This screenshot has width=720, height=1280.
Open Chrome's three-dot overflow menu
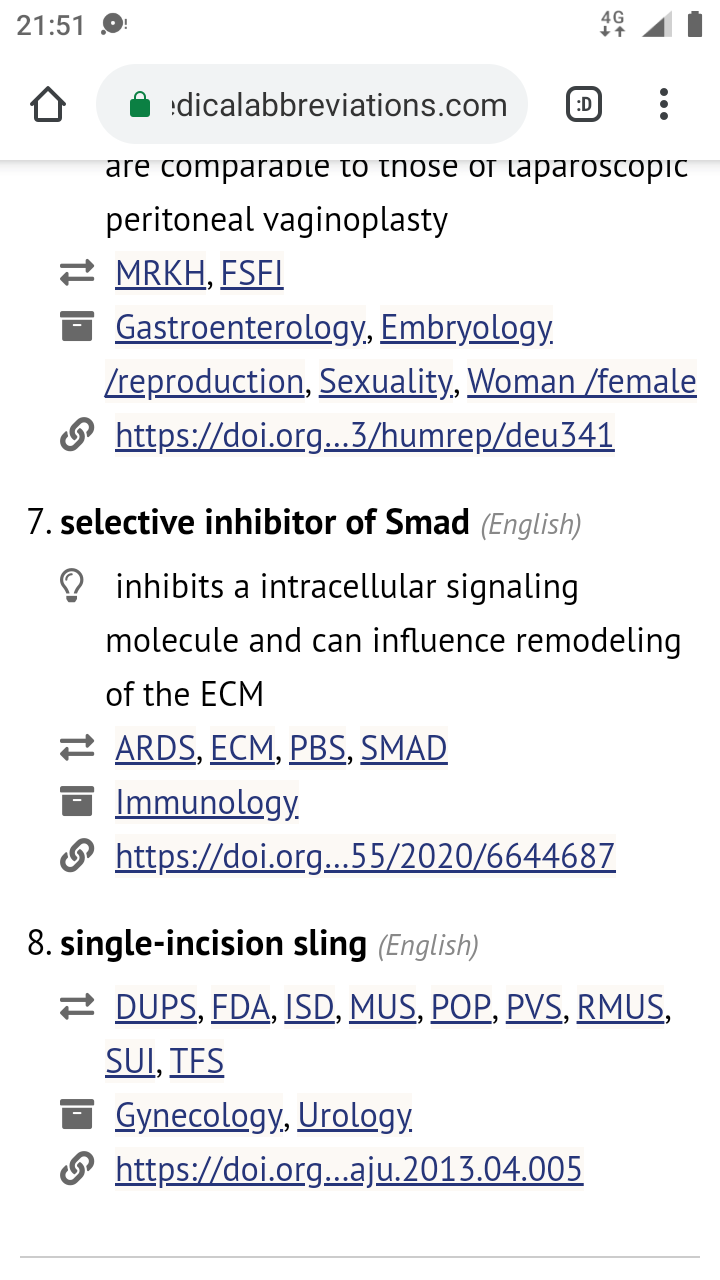tap(663, 105)
